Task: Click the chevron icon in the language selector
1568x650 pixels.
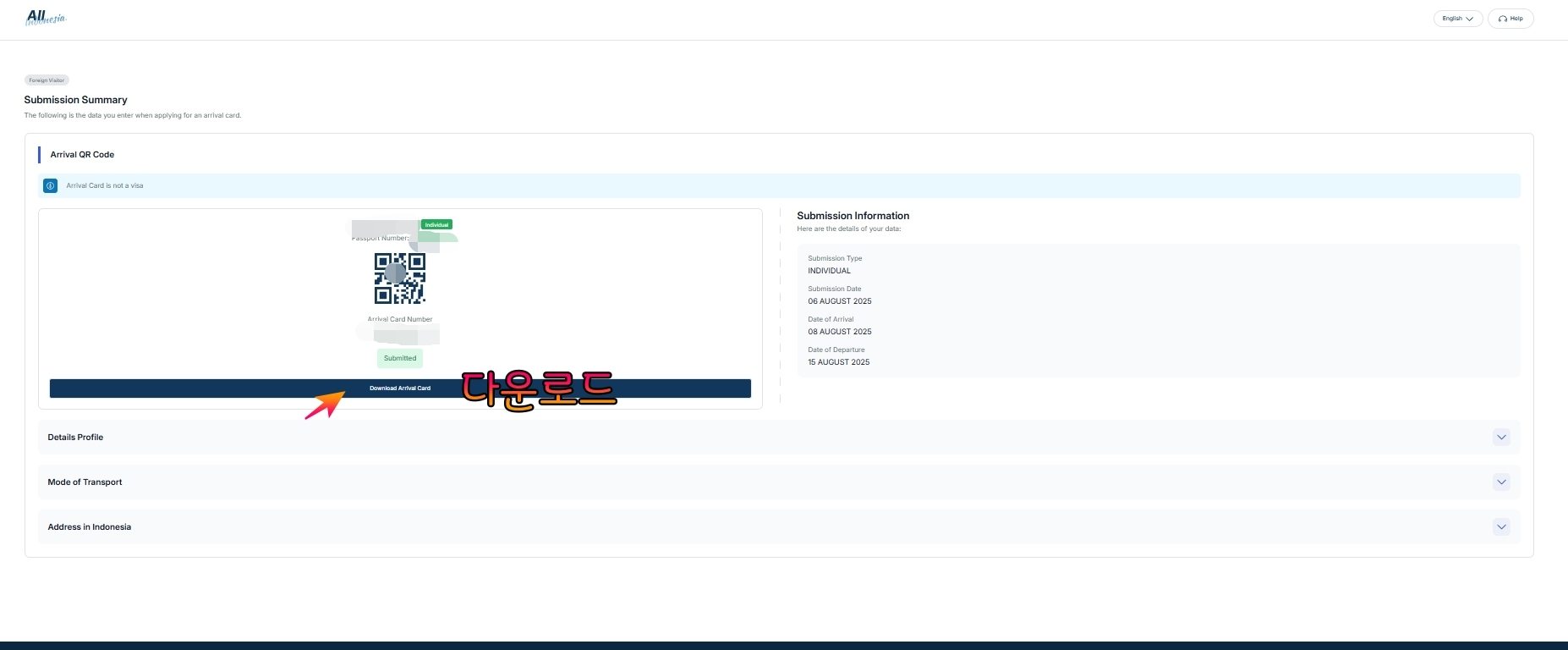Action: [1469, 19]
